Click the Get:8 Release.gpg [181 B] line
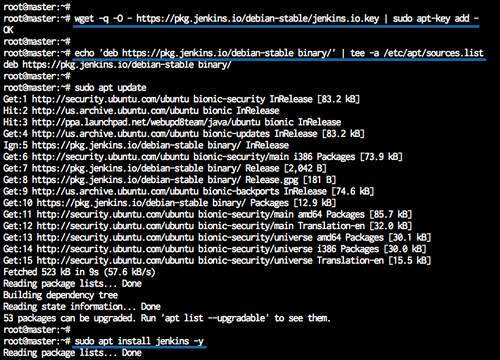 (169, 180)
